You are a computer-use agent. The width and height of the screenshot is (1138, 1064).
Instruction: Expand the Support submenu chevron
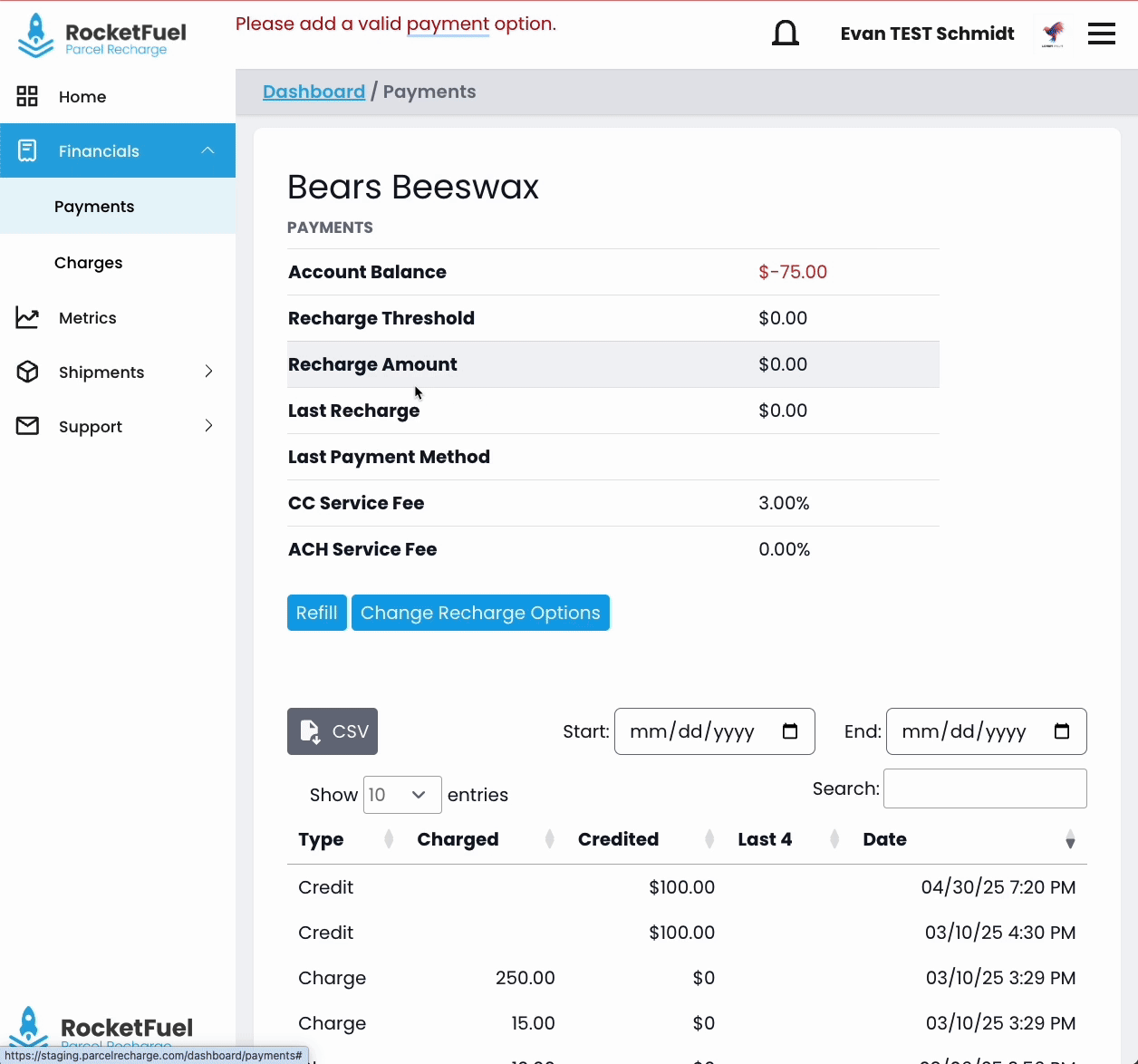(208, 426)
